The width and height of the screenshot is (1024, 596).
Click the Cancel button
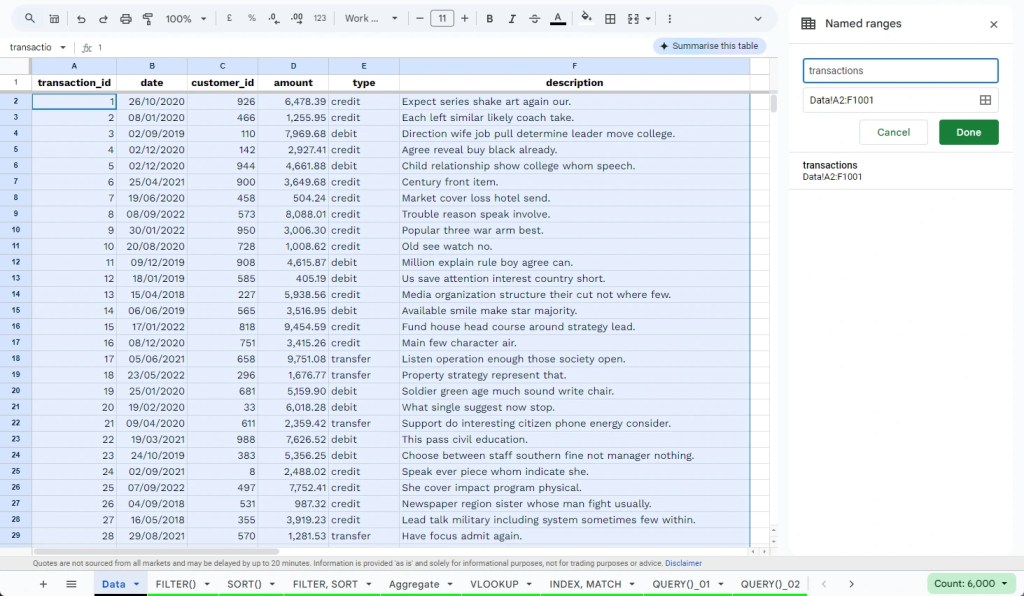pos(893,132)
